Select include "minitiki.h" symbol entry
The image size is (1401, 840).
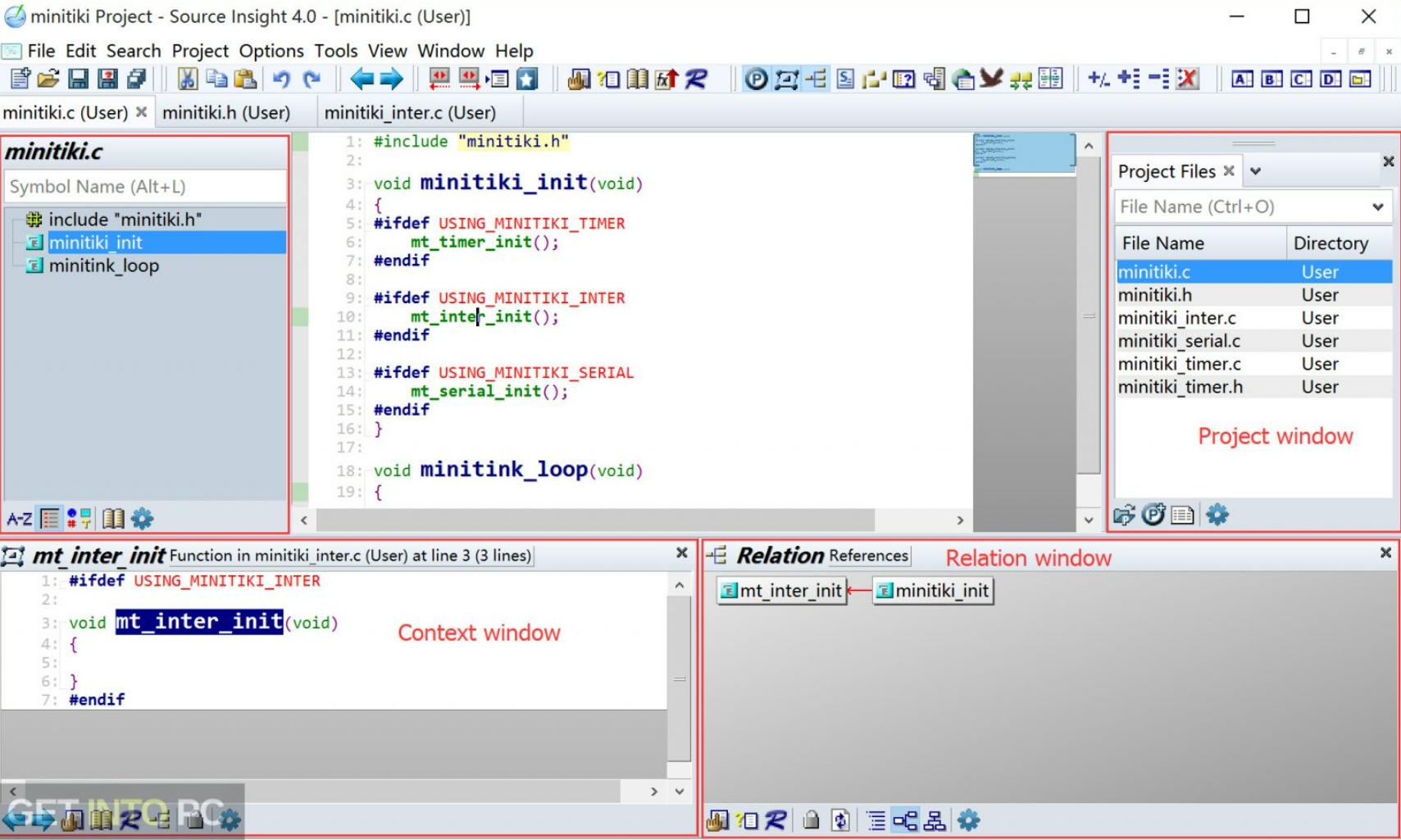(x=125, y=219)
